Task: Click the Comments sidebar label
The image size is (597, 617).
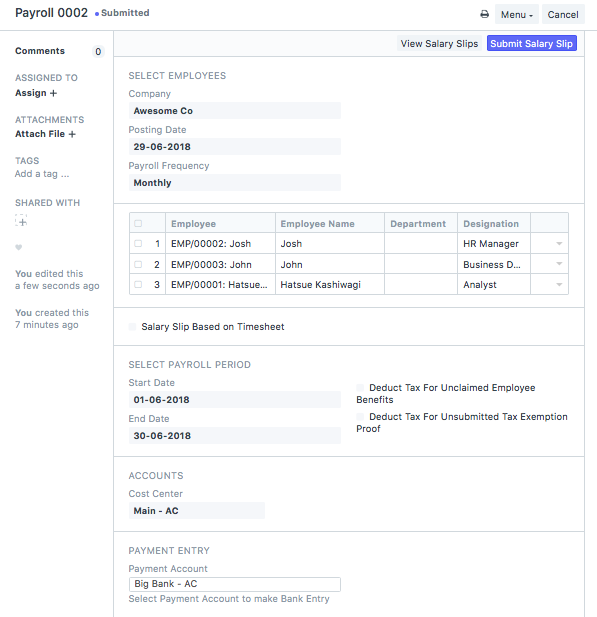Action: coord(40,51)
